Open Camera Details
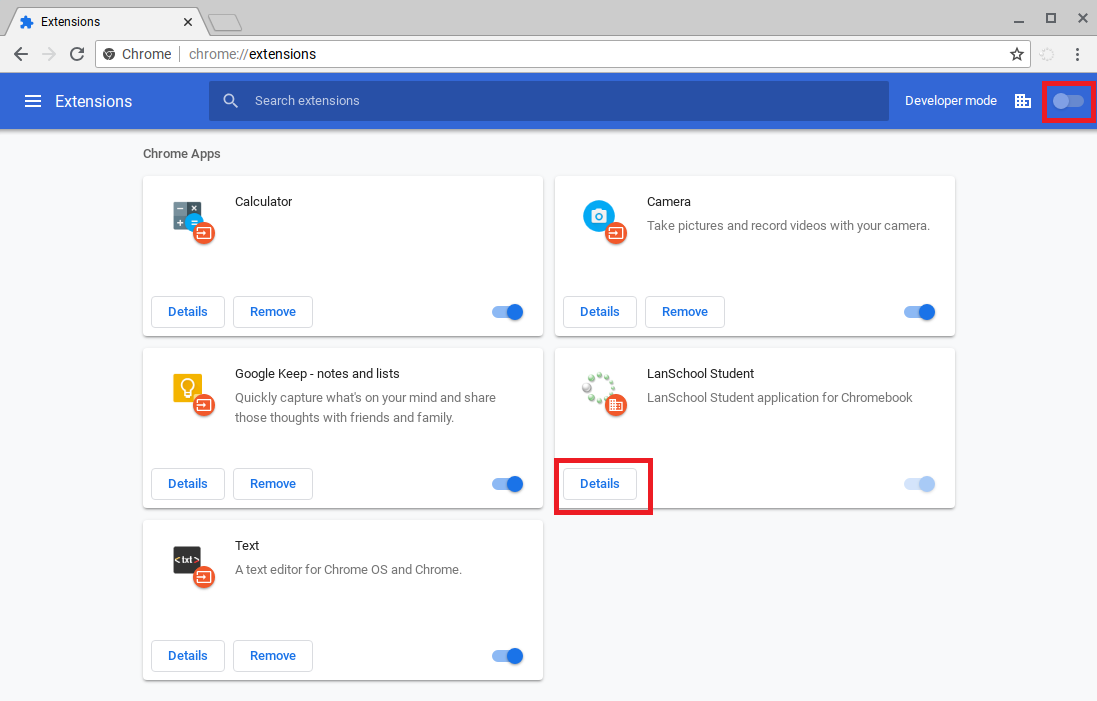Image resolution: width=1097 pixels, height=701 pixels. [x=600, y=312]
